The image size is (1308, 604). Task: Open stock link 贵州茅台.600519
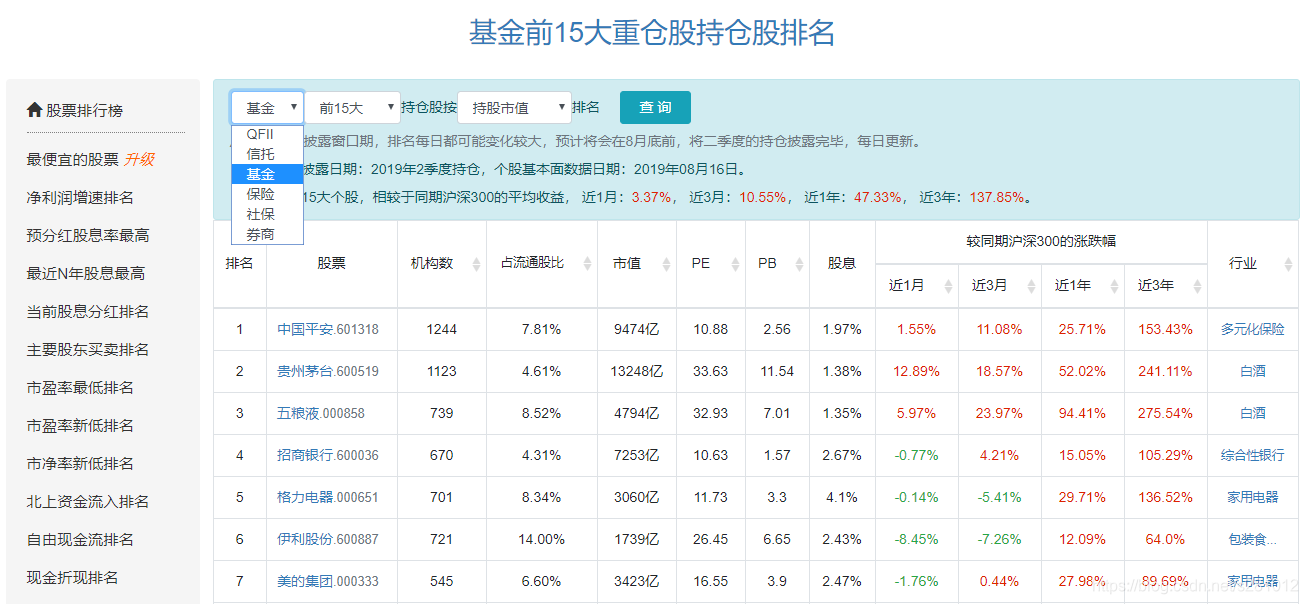click(328, 371)
